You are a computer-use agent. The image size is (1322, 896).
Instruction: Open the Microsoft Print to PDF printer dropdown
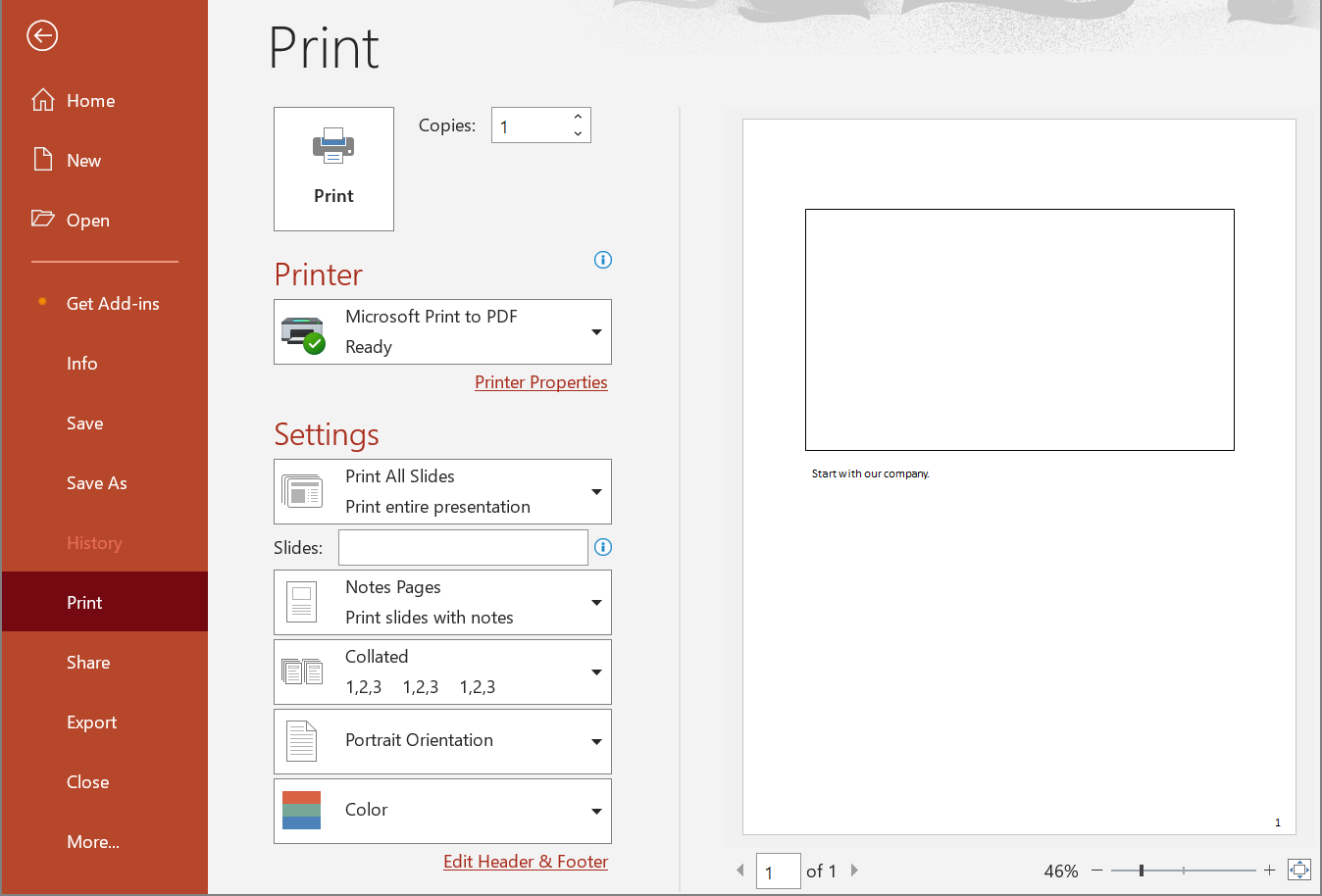coord(442,331)
